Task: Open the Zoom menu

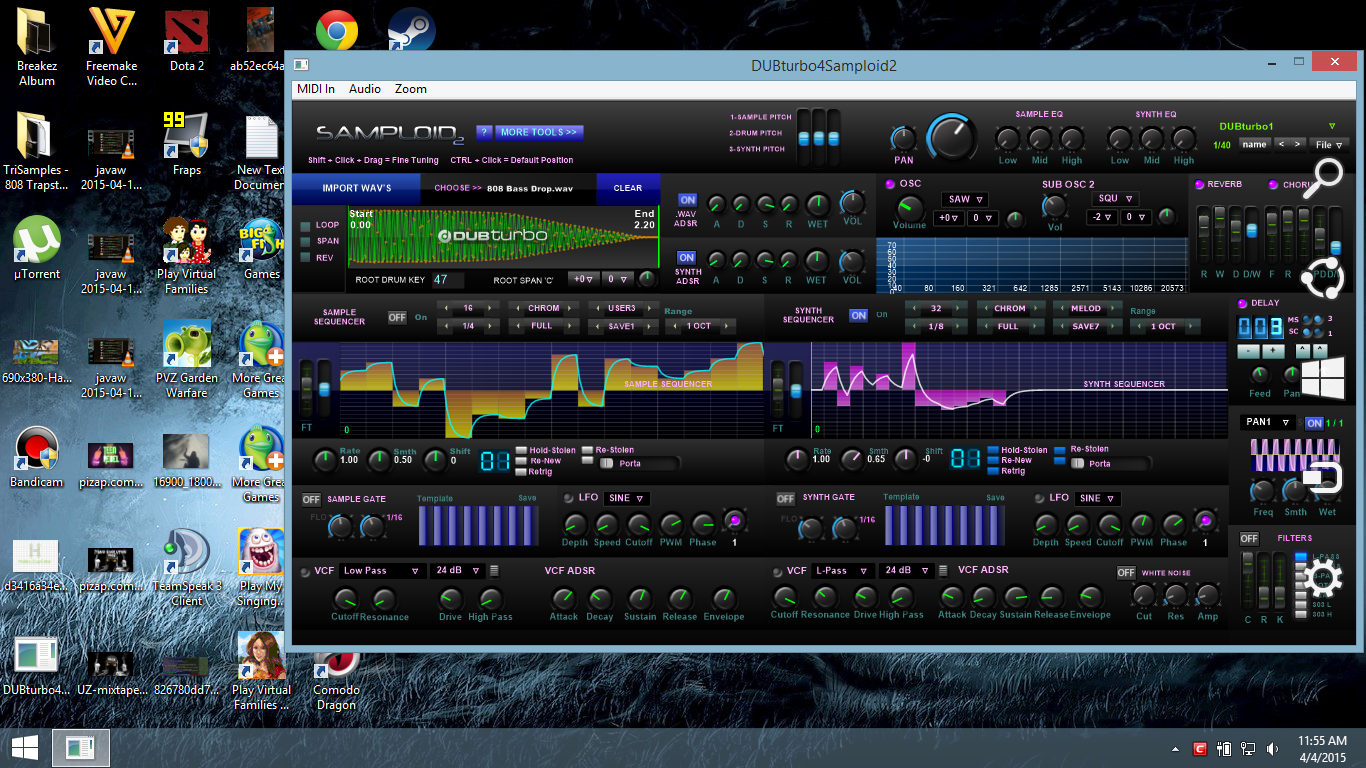Action: [x=410, y=89]
